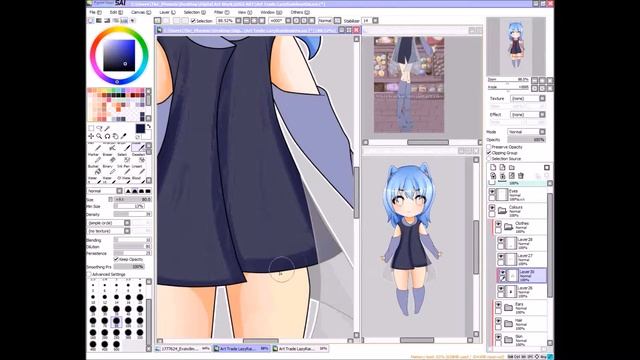
Task: Open the brush Normal mode dropdown
Action: click(104, 191)
